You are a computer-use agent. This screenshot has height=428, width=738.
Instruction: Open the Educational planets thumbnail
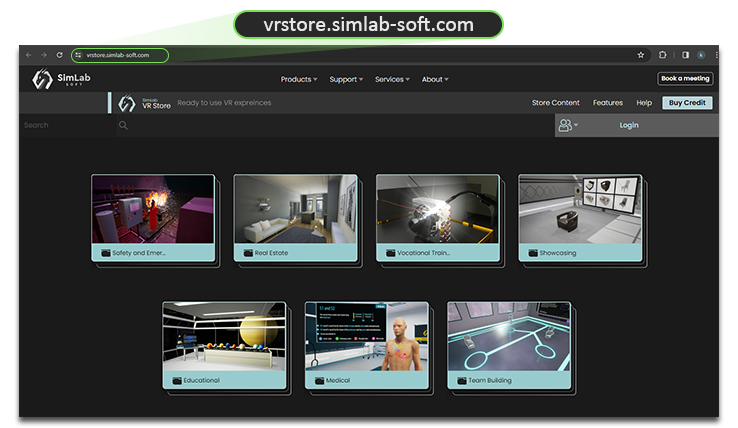pyautogui.click(x=224, y=337)
